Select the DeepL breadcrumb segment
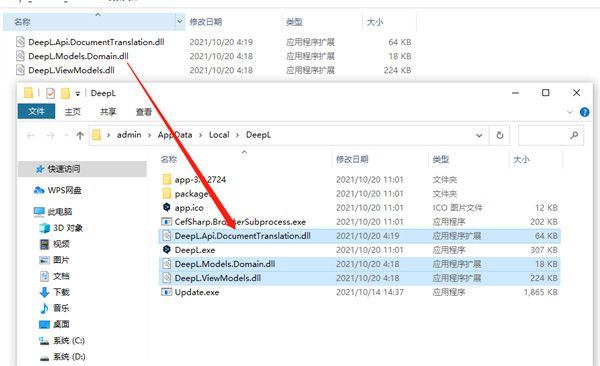The width and height of the screenshot is (600, 366). tap(258, 135)
